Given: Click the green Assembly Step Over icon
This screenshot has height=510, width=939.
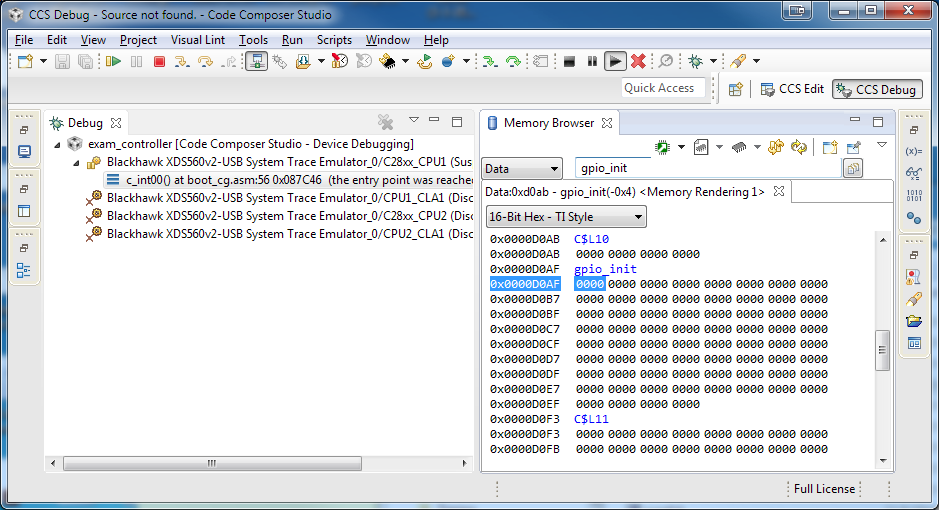Looking at the screenshot, I should pyautogui.click(x=513, y=61).
